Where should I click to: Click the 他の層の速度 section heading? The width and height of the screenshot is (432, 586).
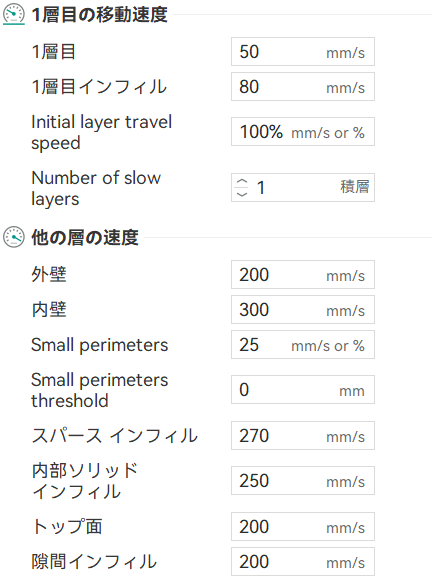click(85, 237)
